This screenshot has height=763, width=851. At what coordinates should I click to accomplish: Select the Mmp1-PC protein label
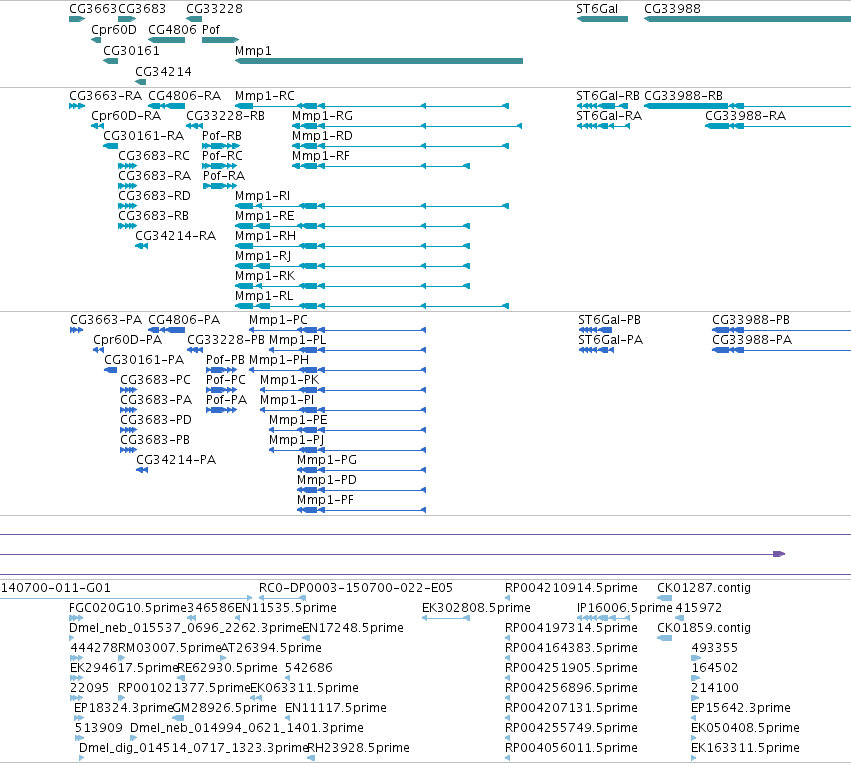coord(278,320)
